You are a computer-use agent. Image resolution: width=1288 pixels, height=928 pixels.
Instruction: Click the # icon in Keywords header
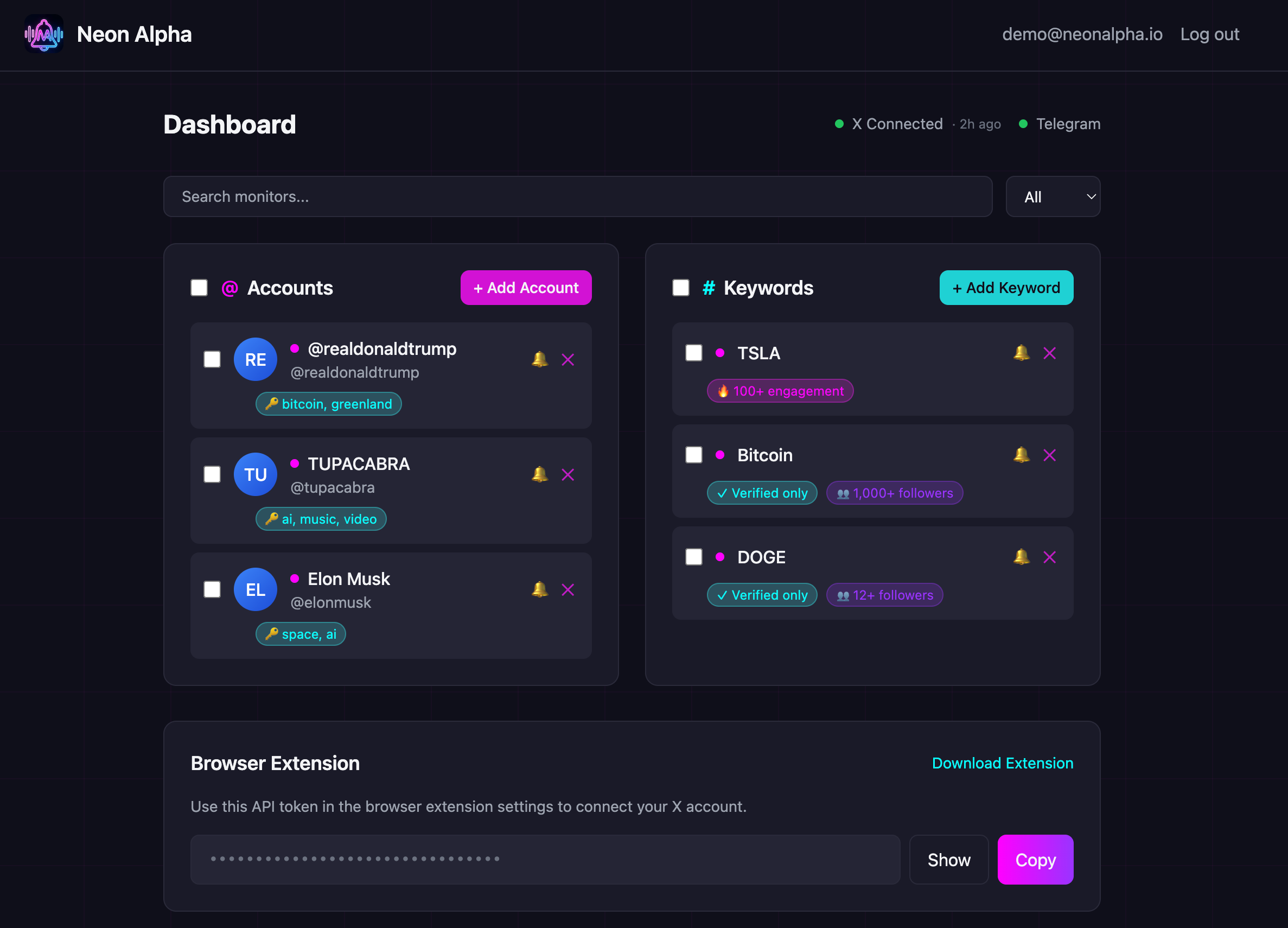[707, 288]
